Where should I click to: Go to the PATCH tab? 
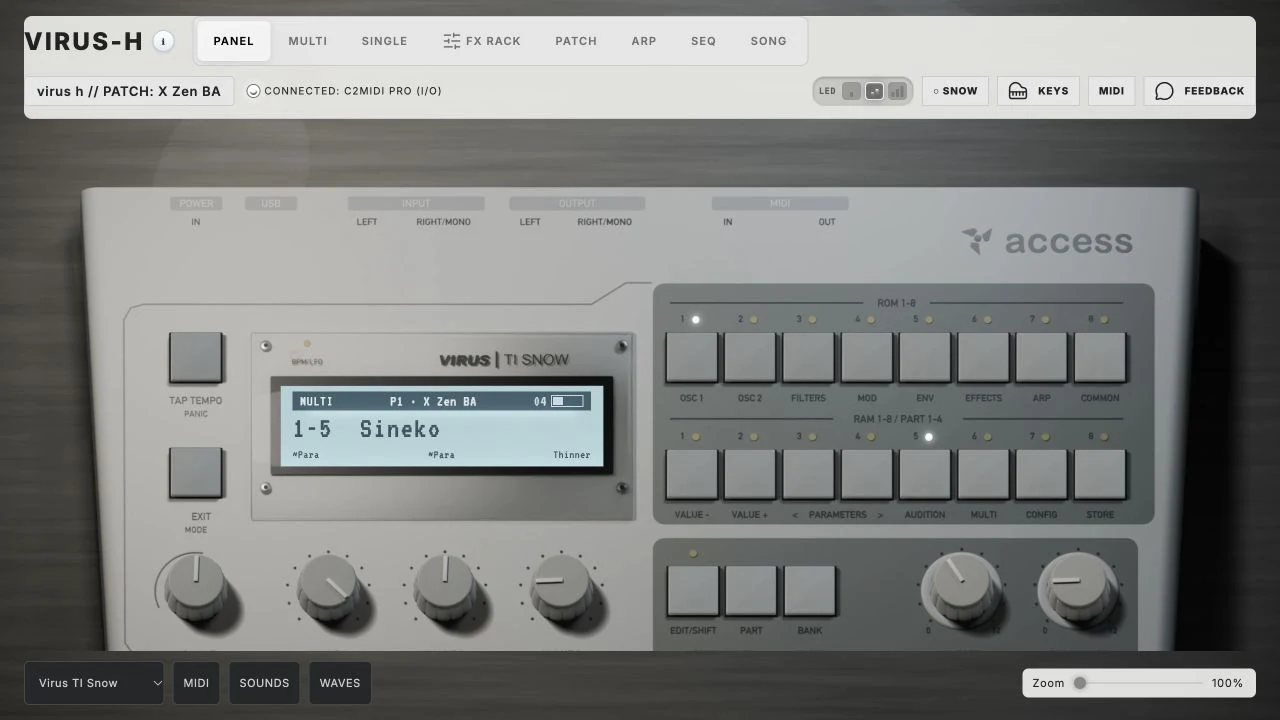click(576, 41)
